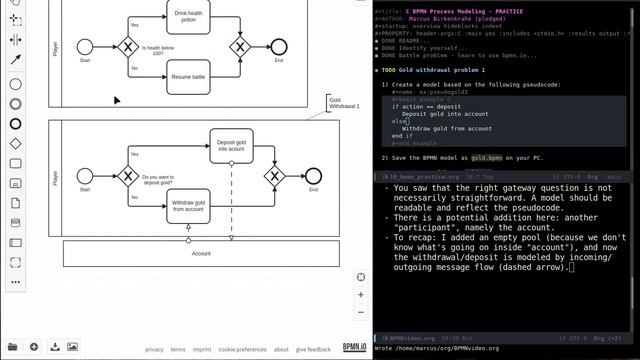
Task: Select the Start event in the battle diagram
Action: click(x=85, y=47)
